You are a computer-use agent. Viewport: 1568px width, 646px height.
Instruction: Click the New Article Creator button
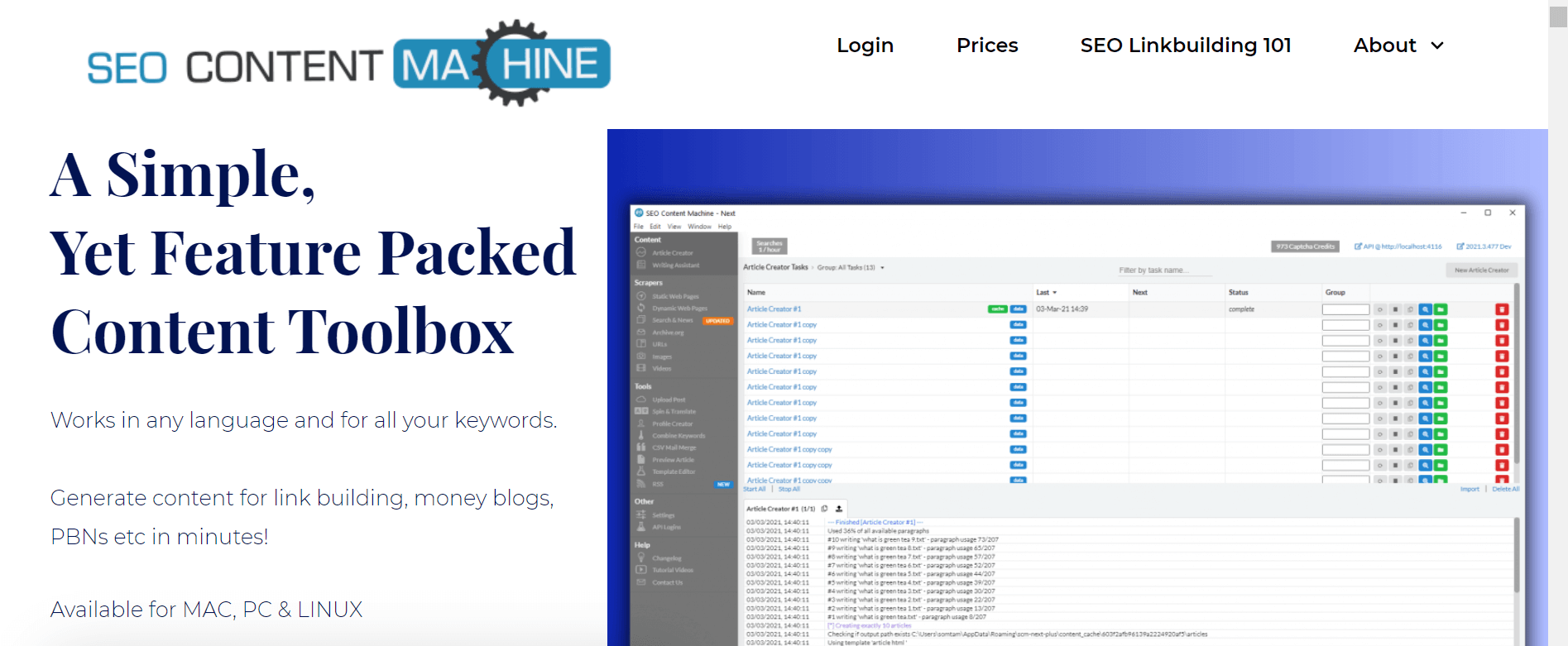tap(1481, 270)
